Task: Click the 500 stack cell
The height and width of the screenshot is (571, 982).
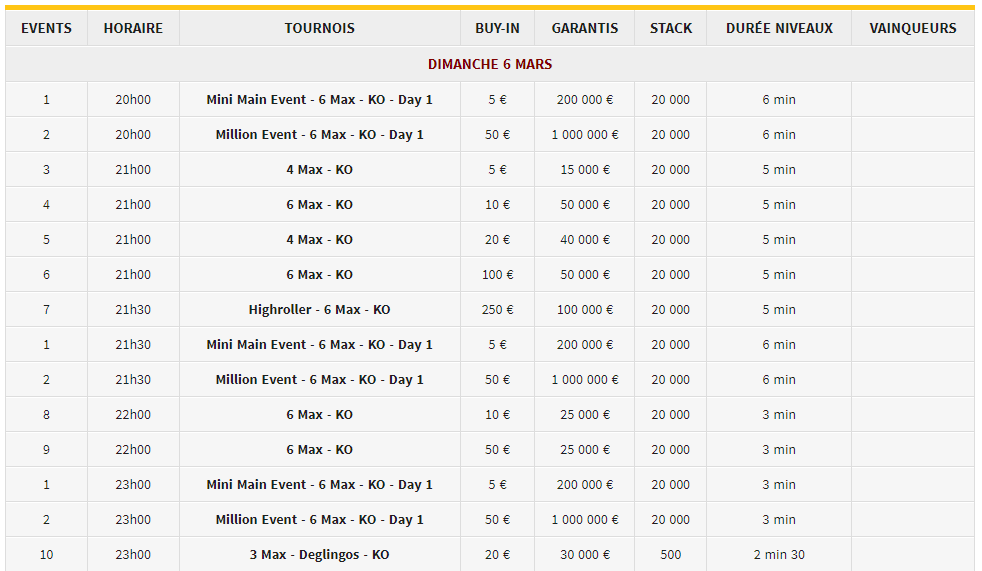Action: [x=670, y=555]
